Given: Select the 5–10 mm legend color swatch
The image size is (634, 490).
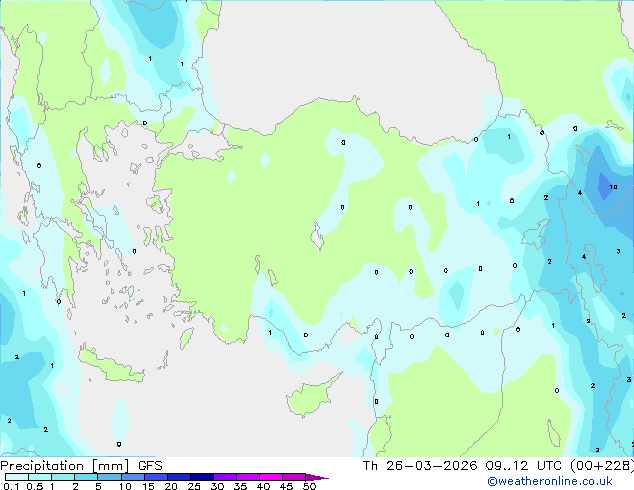Looking at the screenshot, I should coord(109,477).
